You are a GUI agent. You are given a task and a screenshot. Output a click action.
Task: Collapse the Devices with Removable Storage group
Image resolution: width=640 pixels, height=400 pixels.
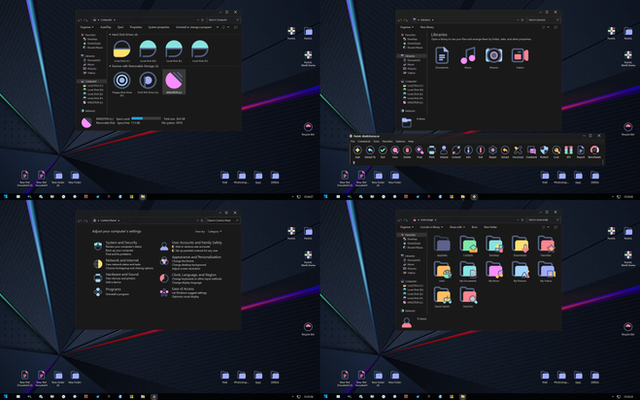pos(110,66)
